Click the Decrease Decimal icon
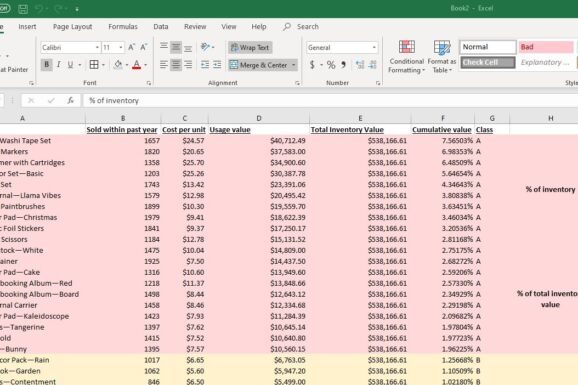The width and height of the screenshot is (578, 385). (373, 65)
